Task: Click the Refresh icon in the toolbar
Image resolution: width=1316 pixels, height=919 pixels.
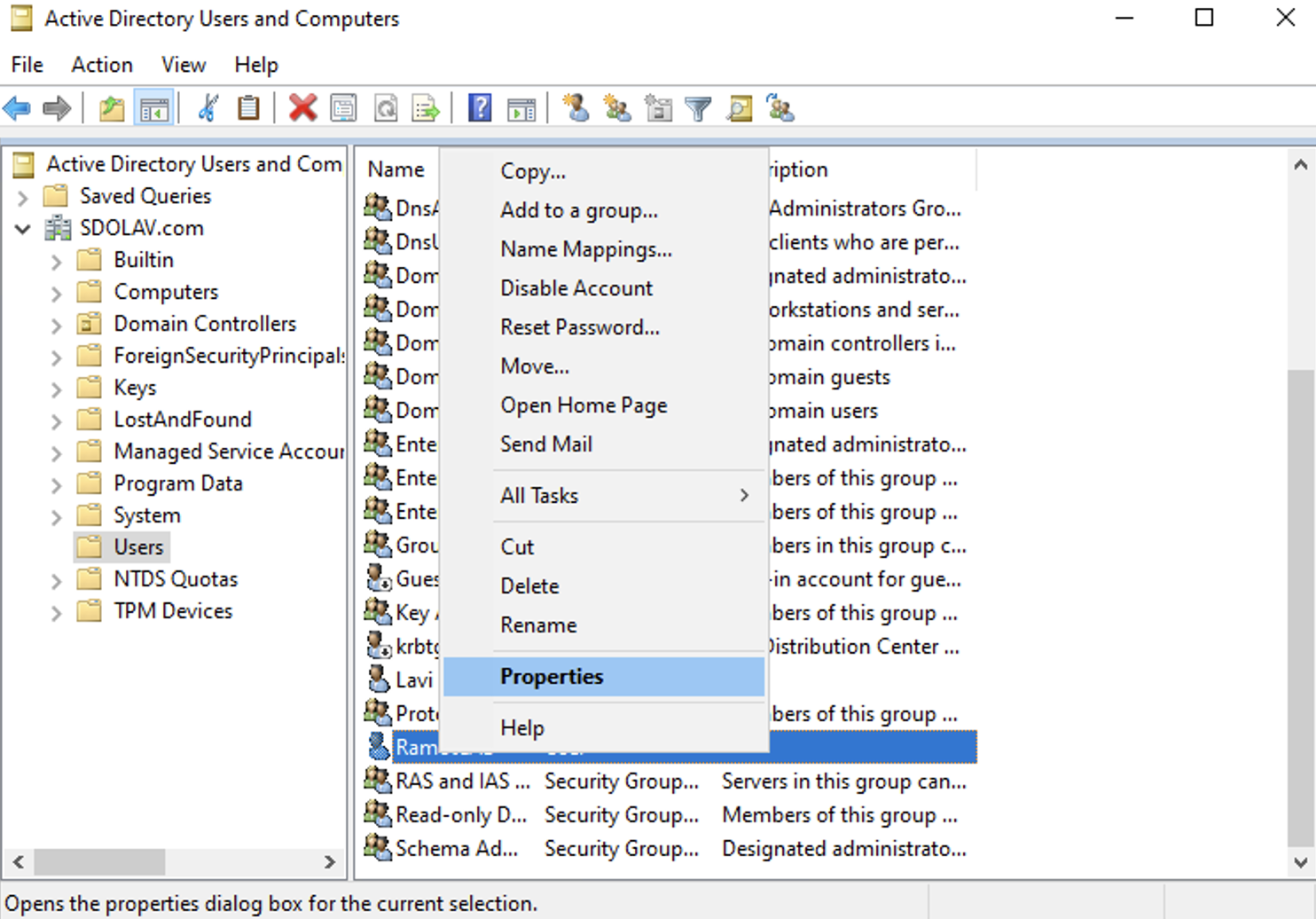Action: 386,108
